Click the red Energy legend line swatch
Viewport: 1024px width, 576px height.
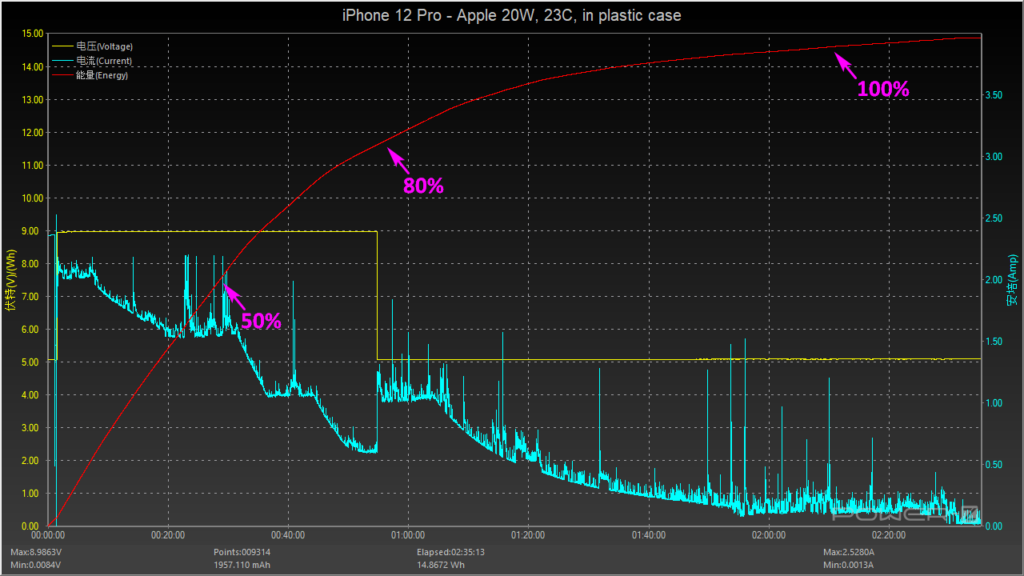[x=63, y=75]
